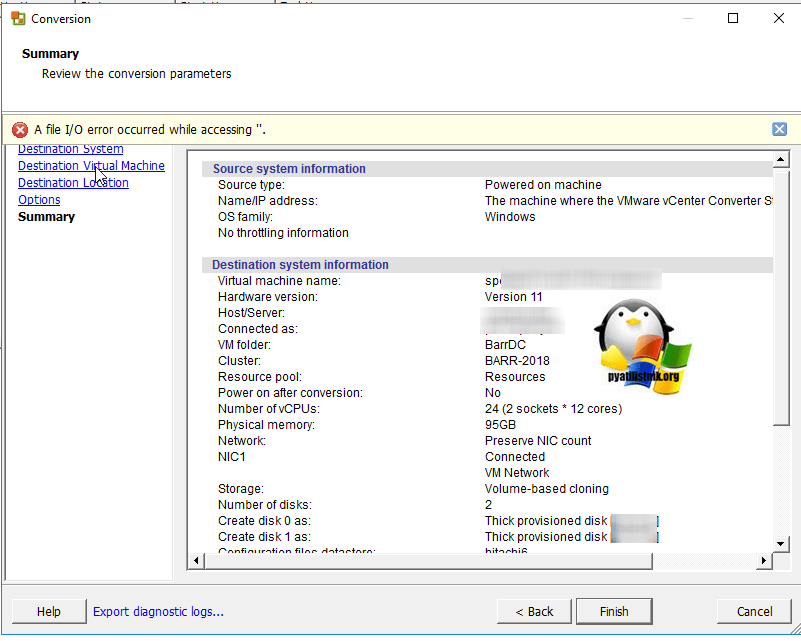This screenshot has height=641, width=801.
Task: Open the Options step link
Action: tap(39, 200)
